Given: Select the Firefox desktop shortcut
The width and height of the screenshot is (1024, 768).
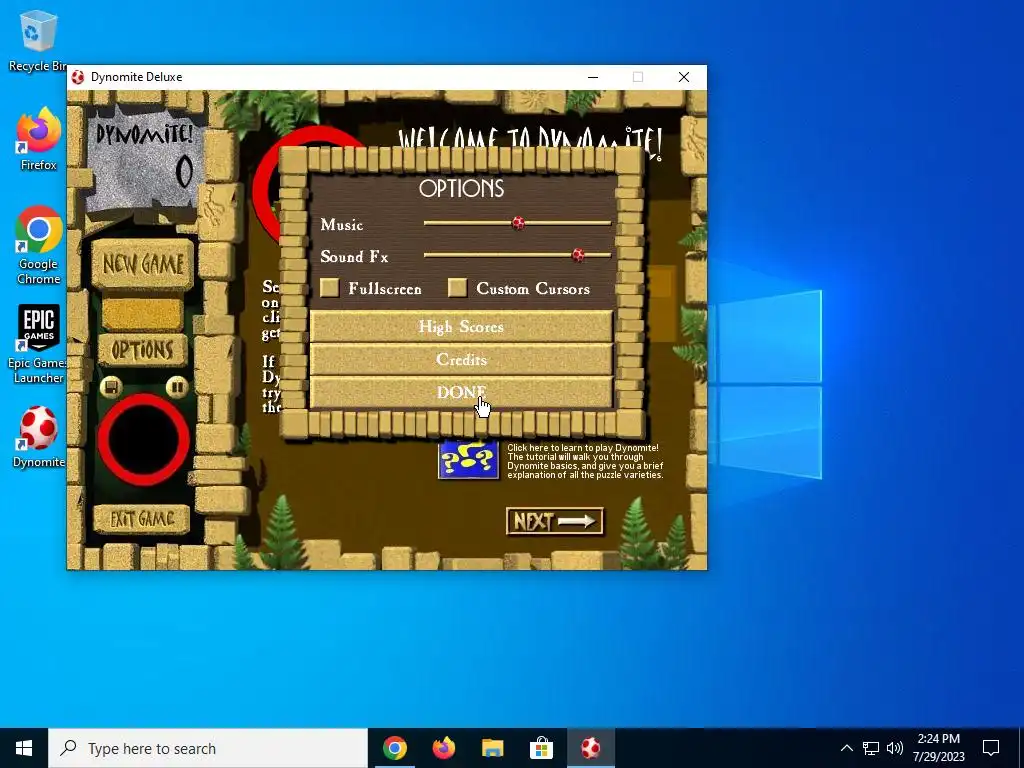Looking at the screenshot, I should click(x=38, y=139).
